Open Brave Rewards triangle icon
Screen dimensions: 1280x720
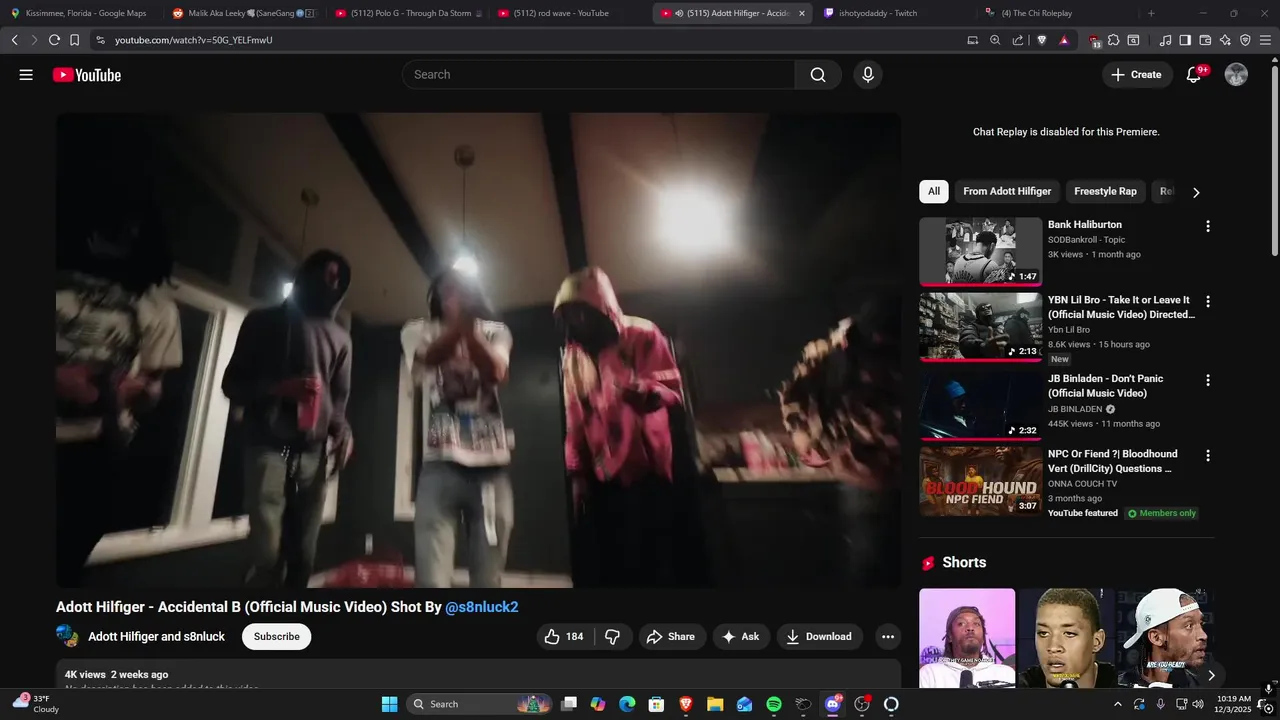coord(1064,40)
